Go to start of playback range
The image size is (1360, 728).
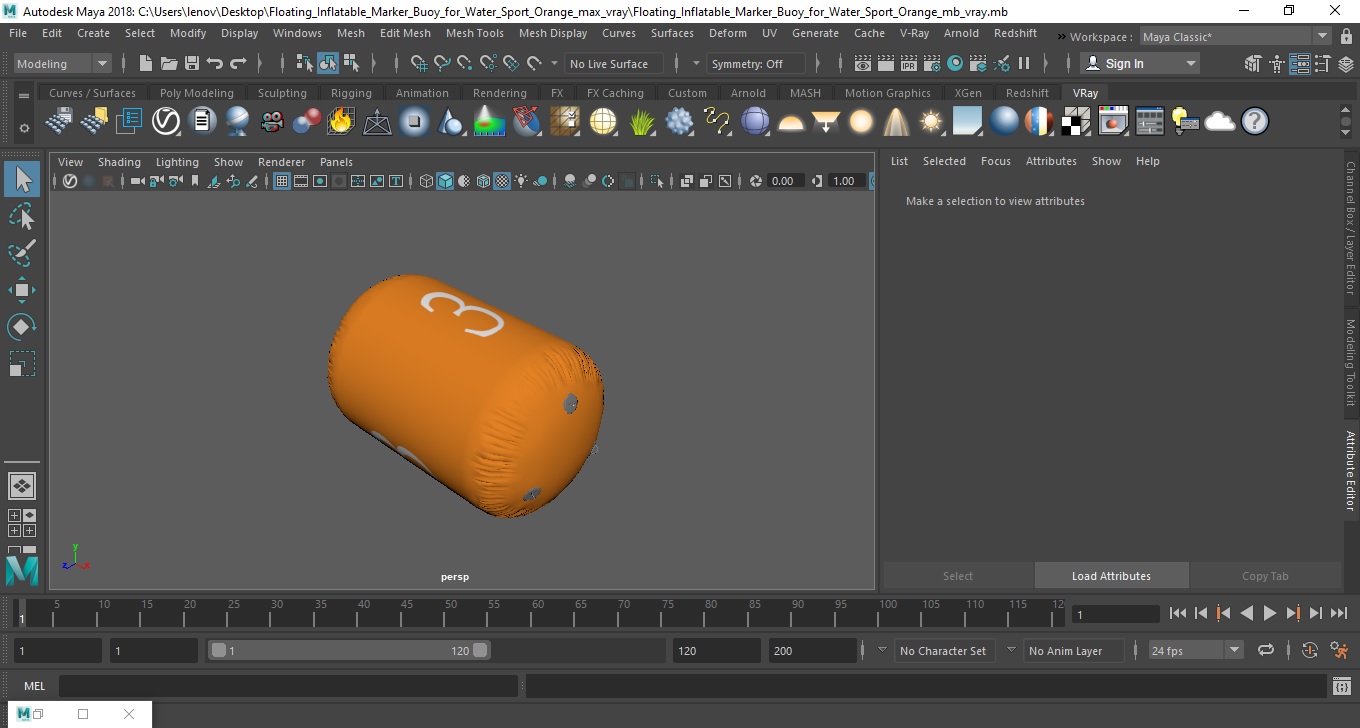click(1177, 613)
